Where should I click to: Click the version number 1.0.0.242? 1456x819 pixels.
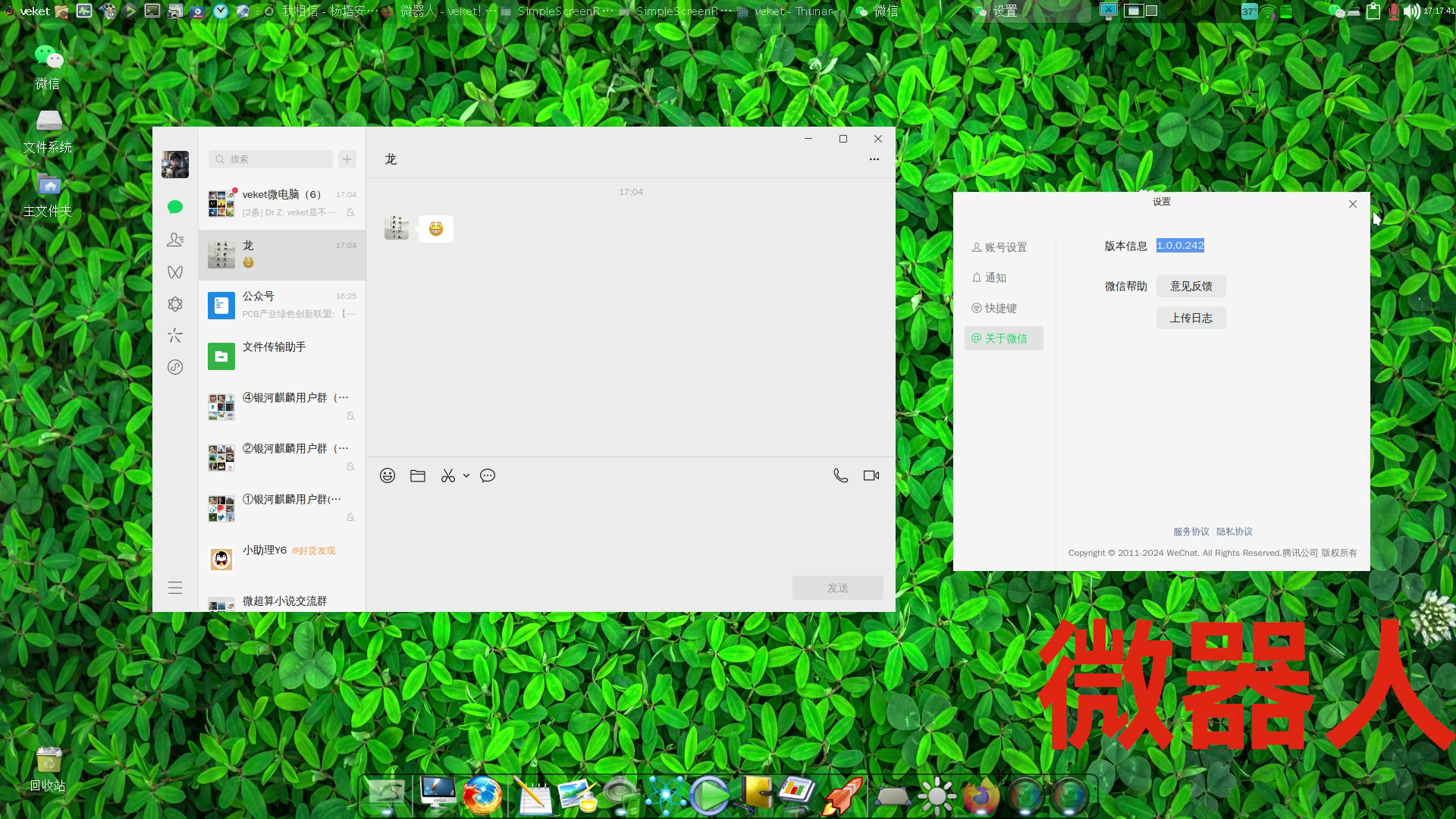(x=1180, y=245)
